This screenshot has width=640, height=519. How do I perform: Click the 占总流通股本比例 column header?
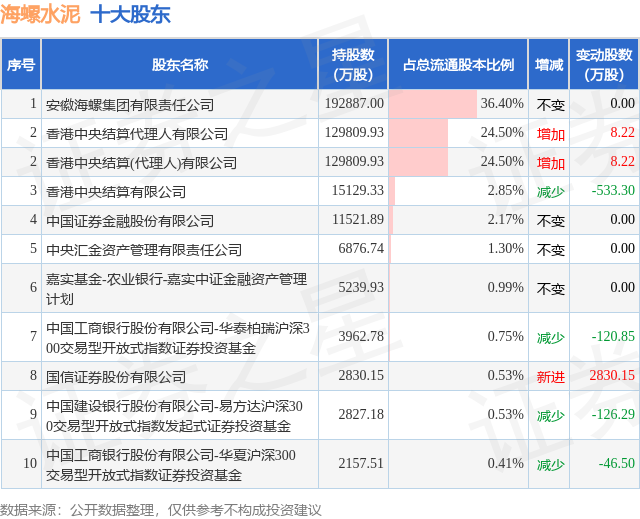click(x=458, y=64)
